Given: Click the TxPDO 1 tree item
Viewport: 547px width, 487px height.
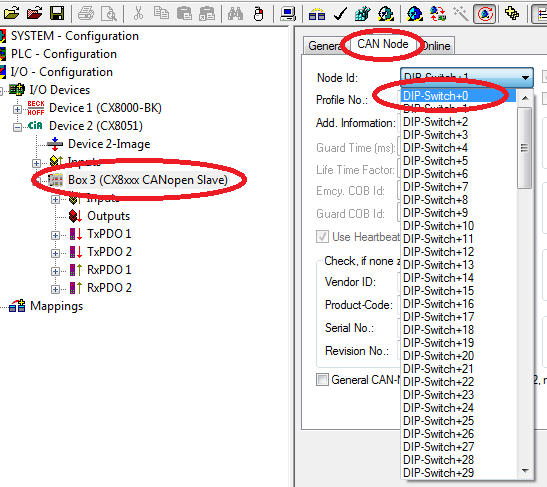Looking at the screenshot, I should pyautogui.click(x=109, y=234).
